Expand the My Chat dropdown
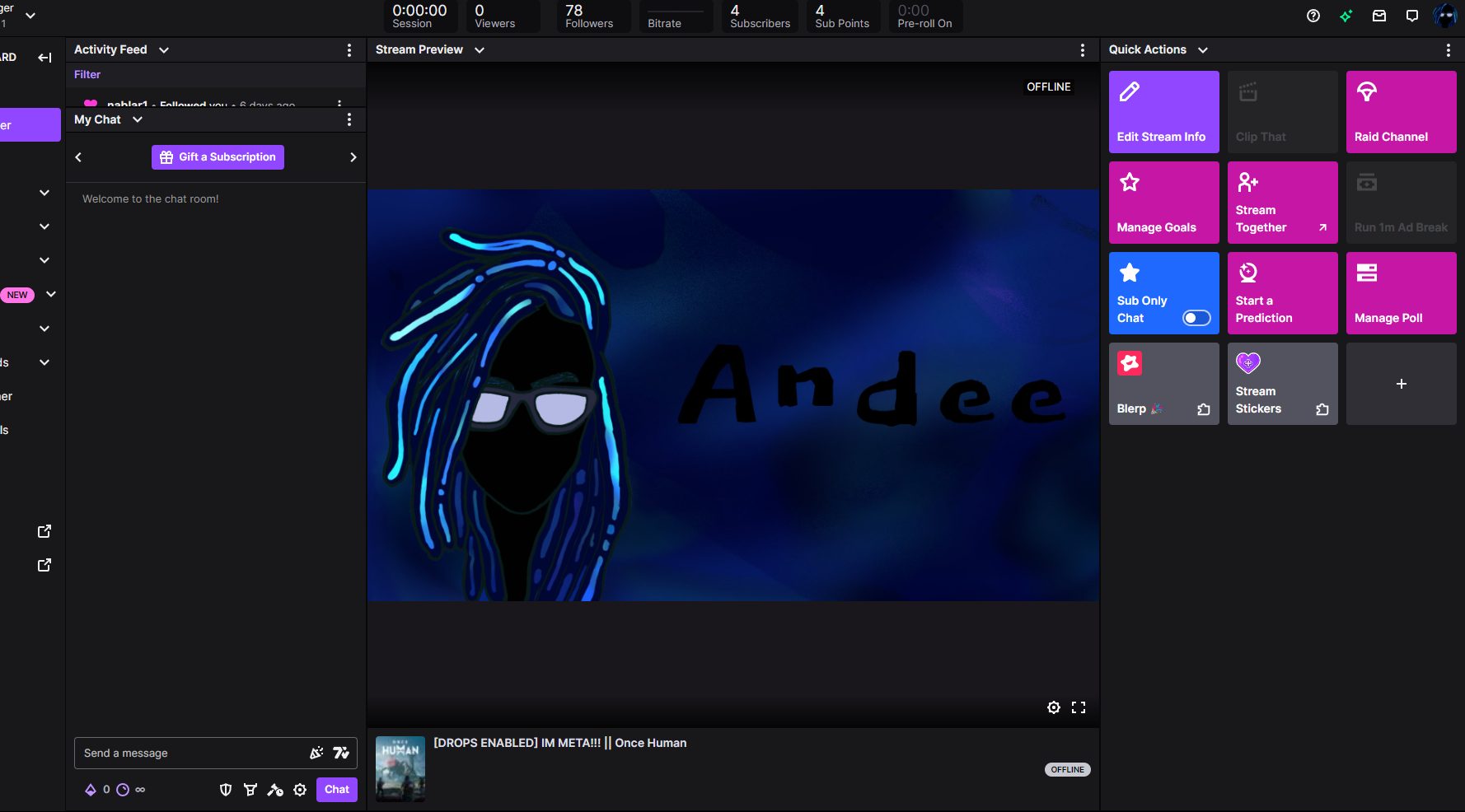The height and width of the screenshot is (812, 1465). (x=138, y=119)
